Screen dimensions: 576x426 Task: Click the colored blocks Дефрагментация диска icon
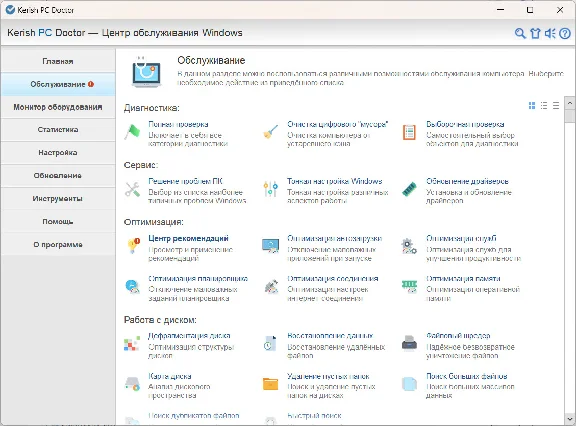point(132,343)
